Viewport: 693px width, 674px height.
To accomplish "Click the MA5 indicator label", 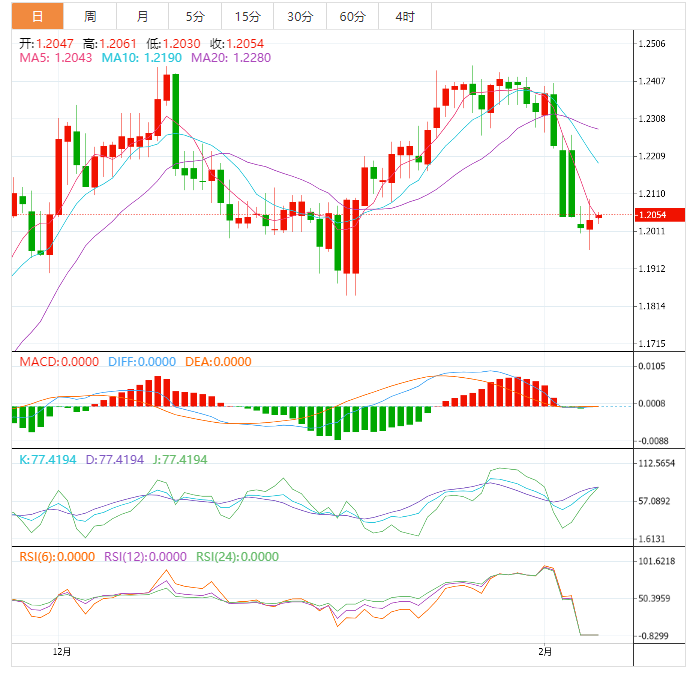I will [x=56, y=59].
